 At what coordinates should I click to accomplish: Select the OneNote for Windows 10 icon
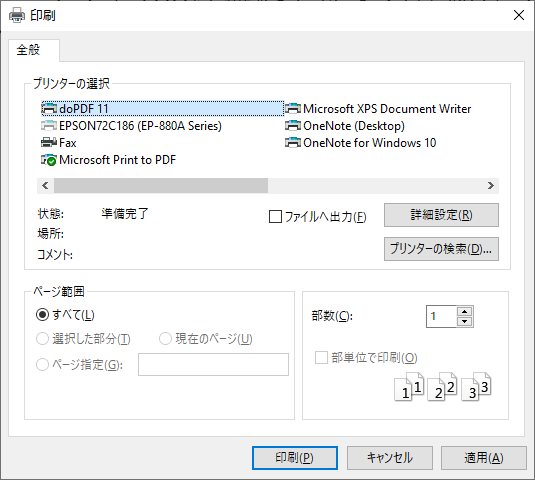[x=293, y=143]
